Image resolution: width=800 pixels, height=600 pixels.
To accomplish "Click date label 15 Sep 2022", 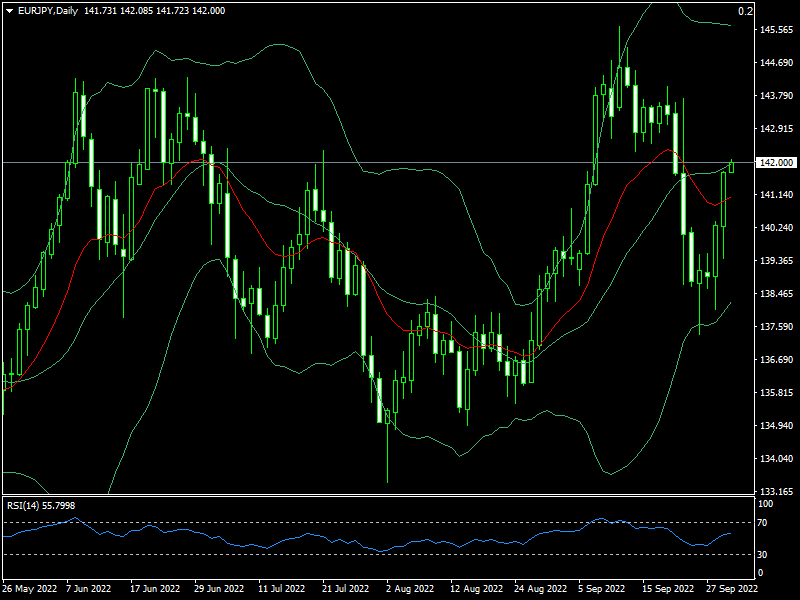I will [x=668, y=589].
